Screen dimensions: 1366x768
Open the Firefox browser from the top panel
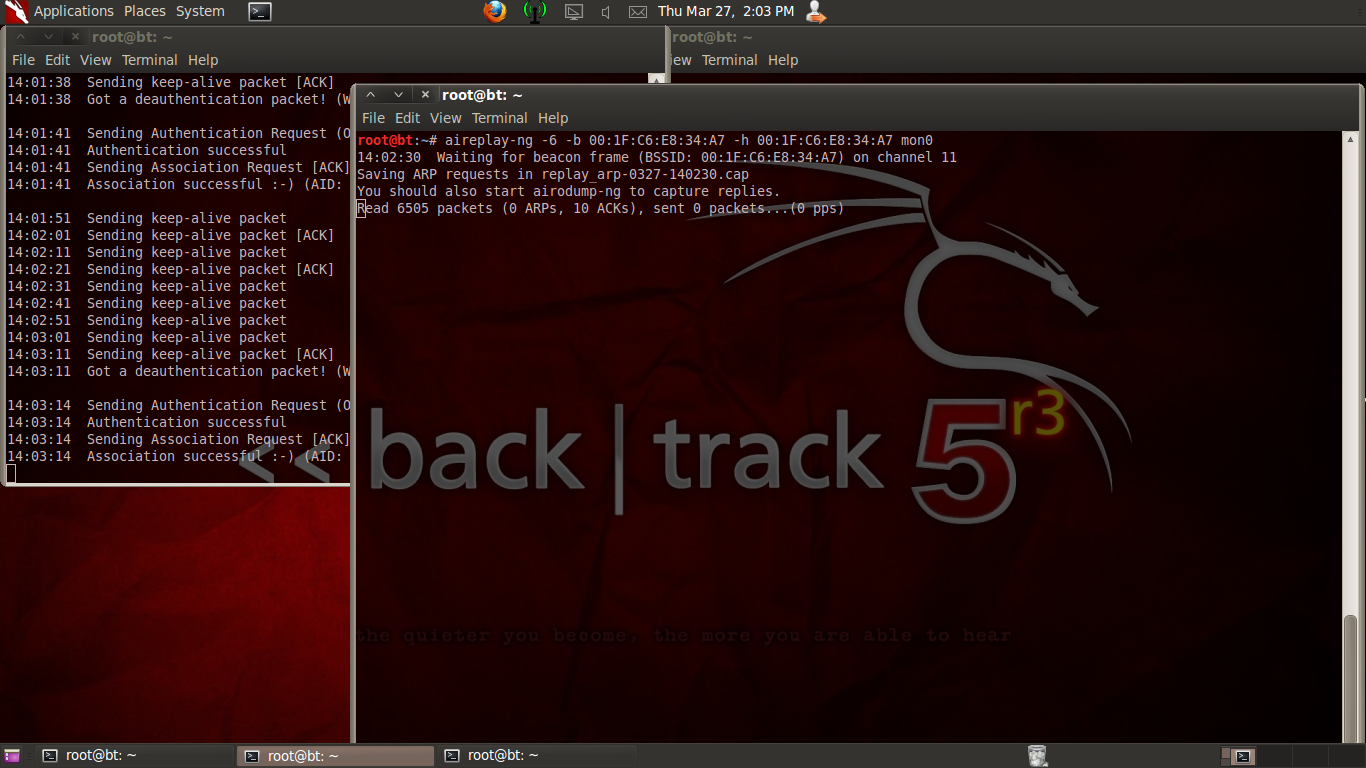coord(495,12)
